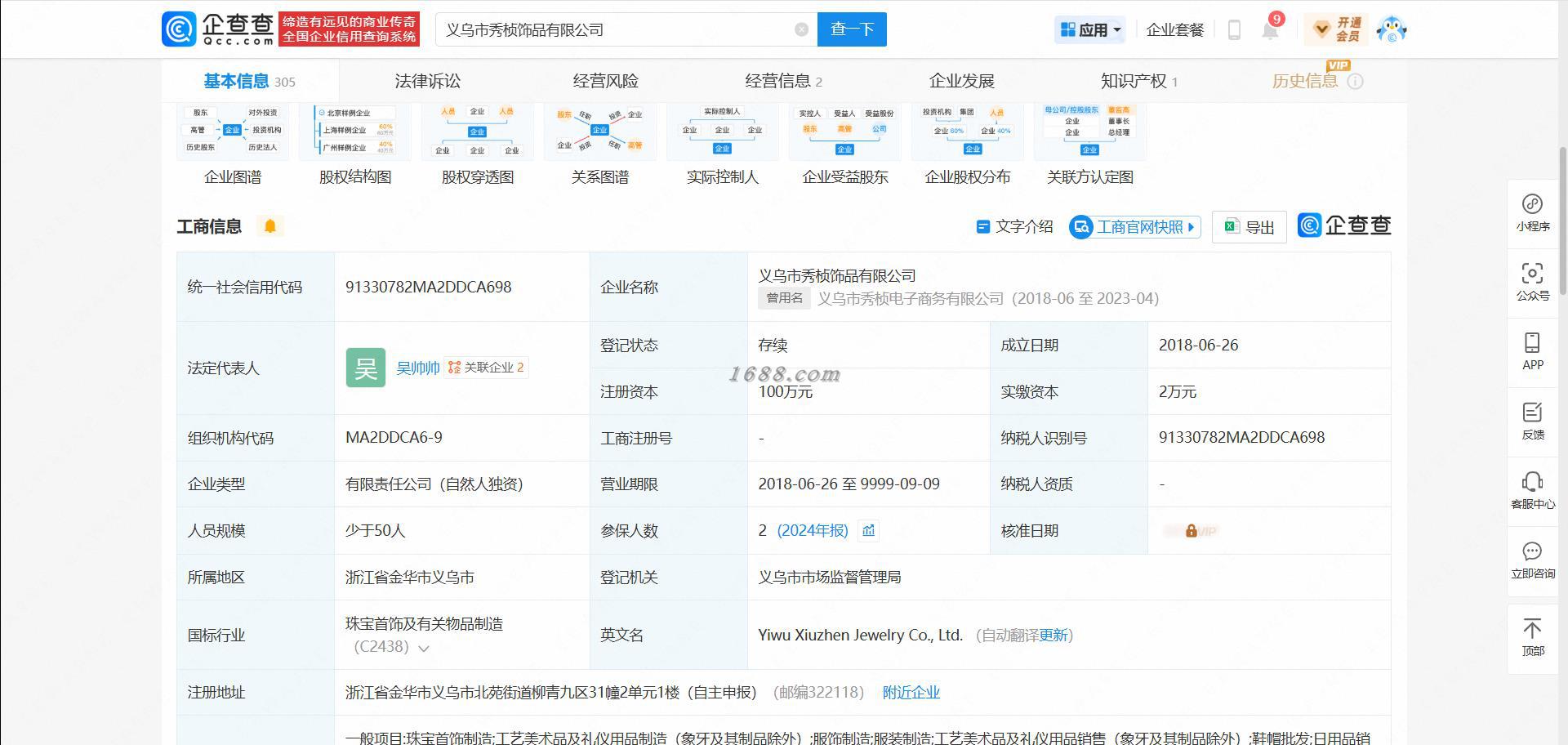Viewport: 1568px width, 745px height.
Task: Open the 小程序 sidebar icon
Action: tap(1532, 212)
